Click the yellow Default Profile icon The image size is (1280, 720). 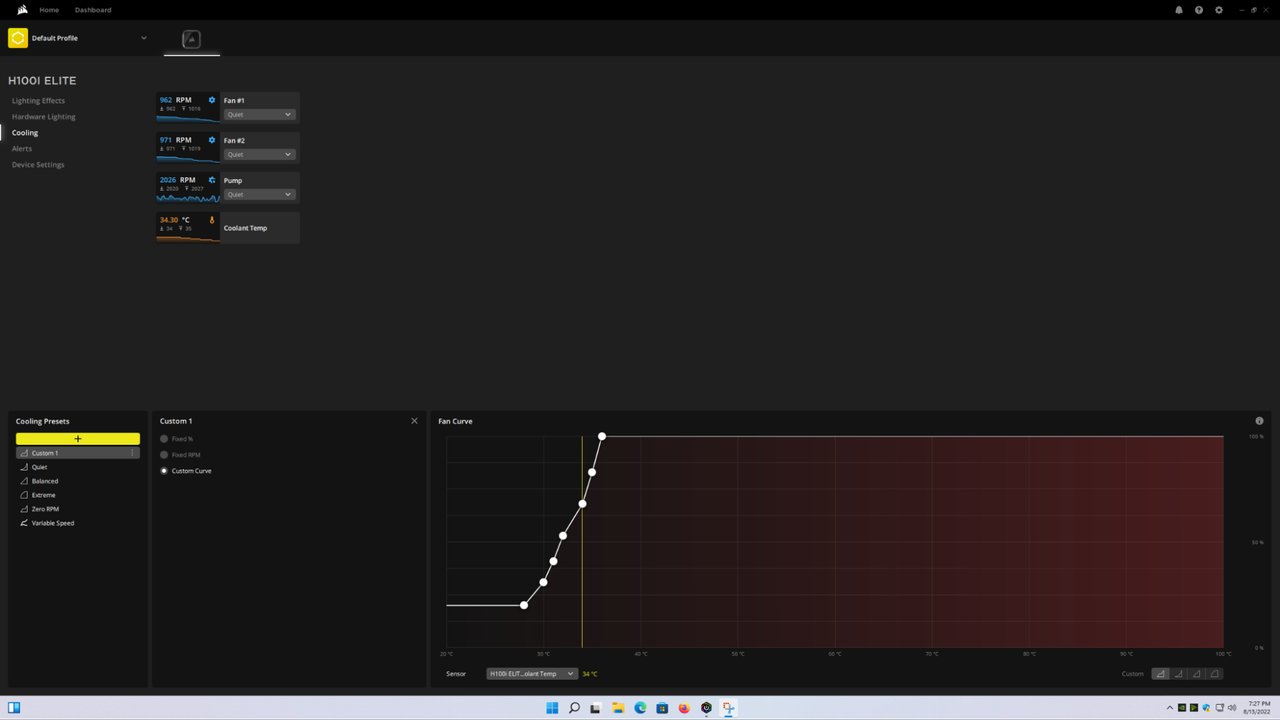pos(18,38)
